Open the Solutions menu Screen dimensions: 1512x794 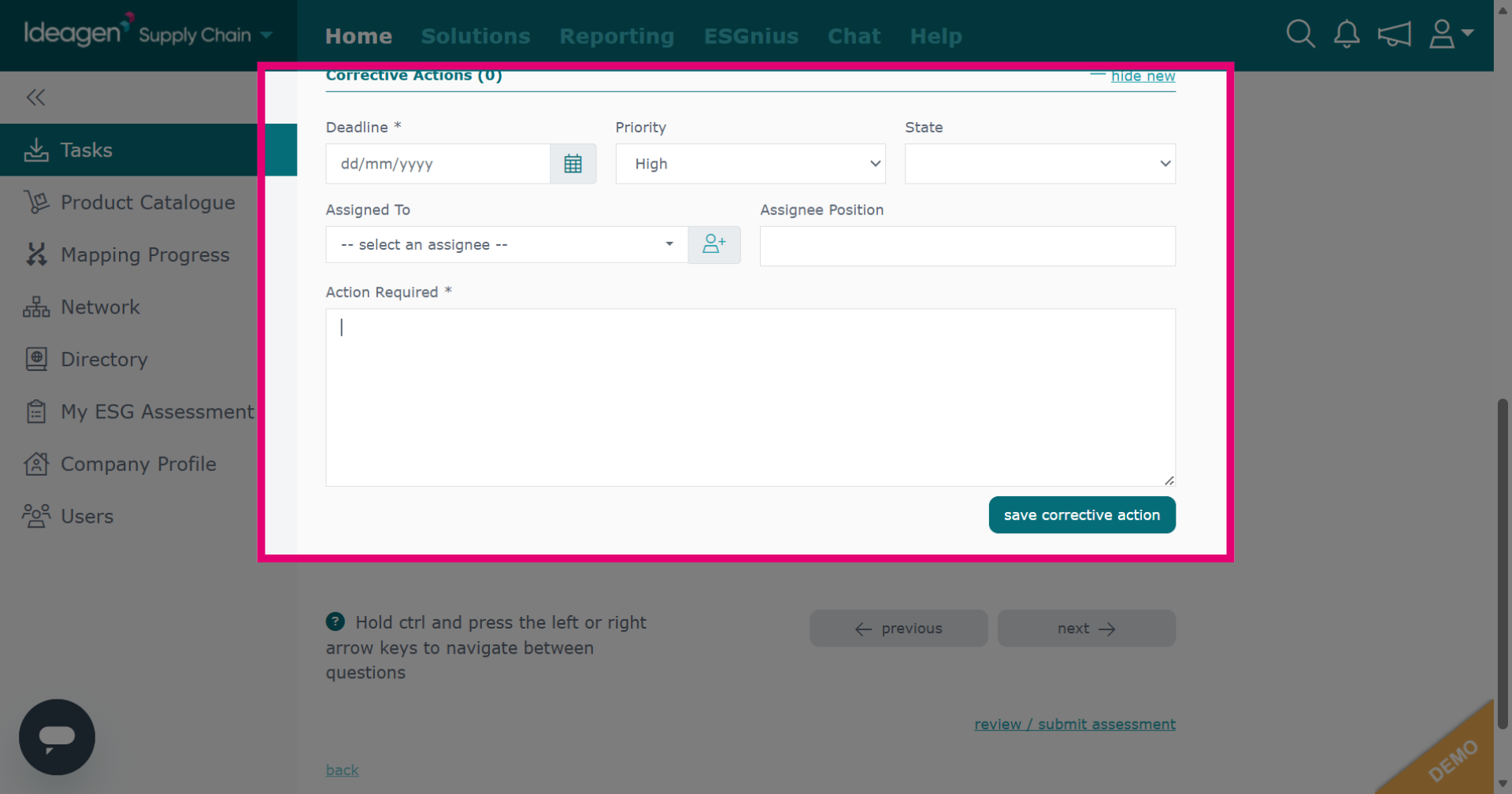click(x=476, y=36)
